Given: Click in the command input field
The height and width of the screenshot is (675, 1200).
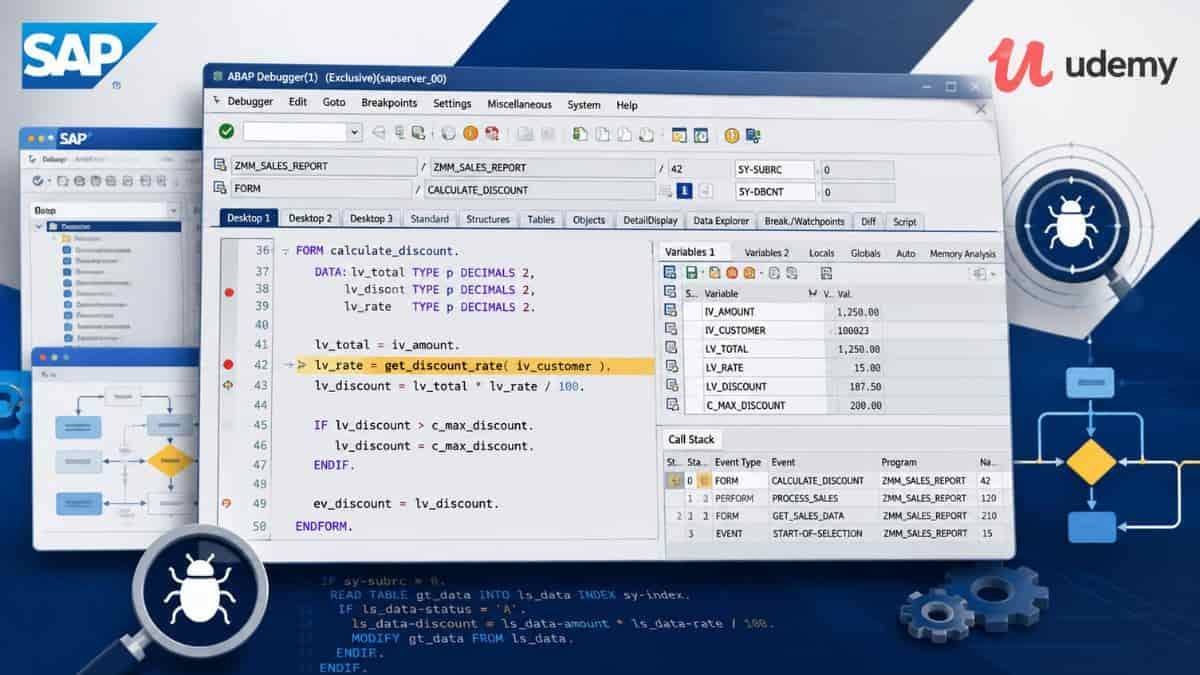Looking at the screenshot, I should pos(295,132).
